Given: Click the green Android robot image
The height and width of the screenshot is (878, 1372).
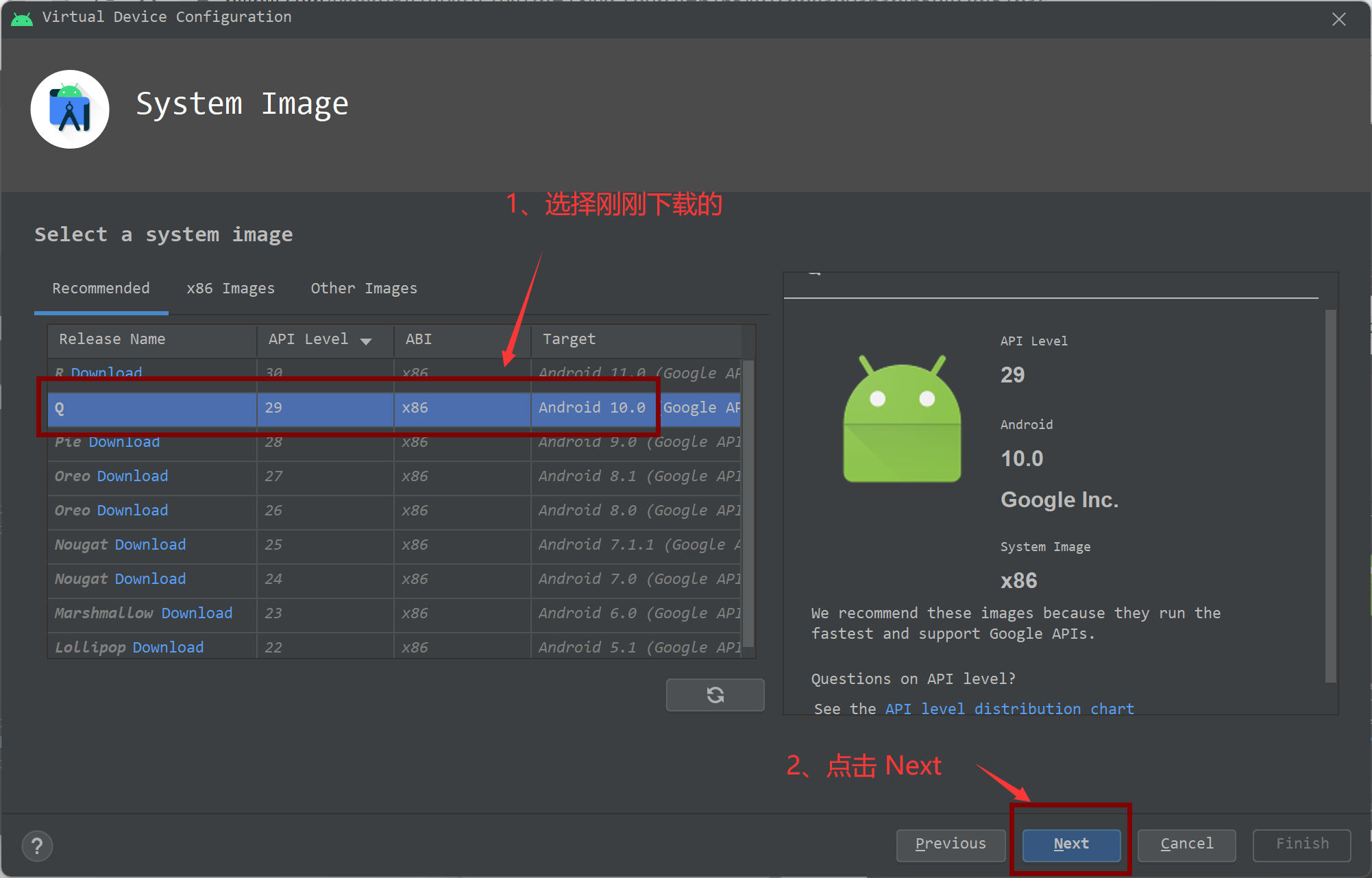Looking at the screenshot, I should point(902,419).
